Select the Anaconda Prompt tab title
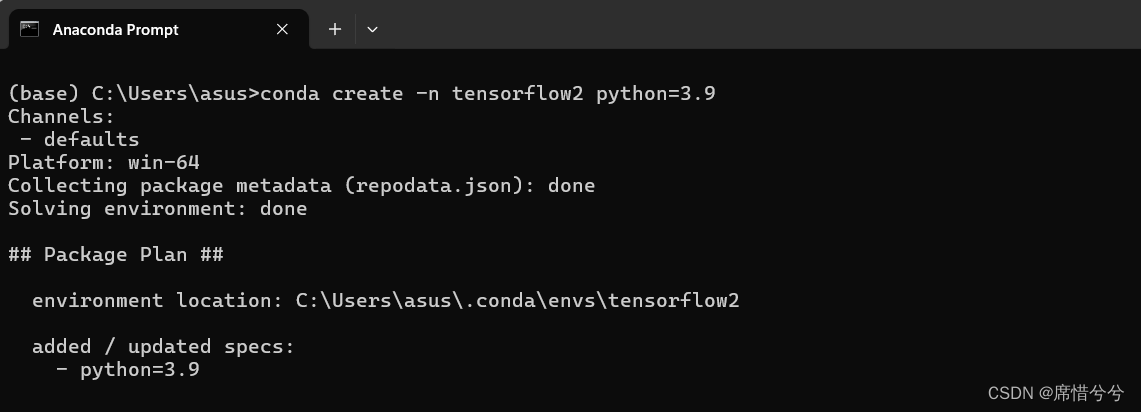The image size is (1141, 412). coord(116,30)
